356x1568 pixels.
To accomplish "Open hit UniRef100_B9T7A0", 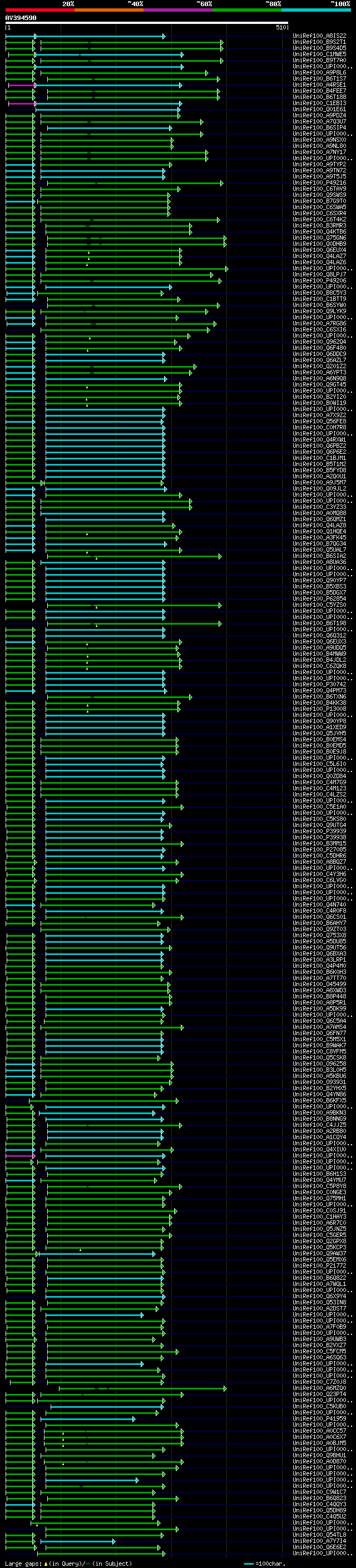I will 319,60.
